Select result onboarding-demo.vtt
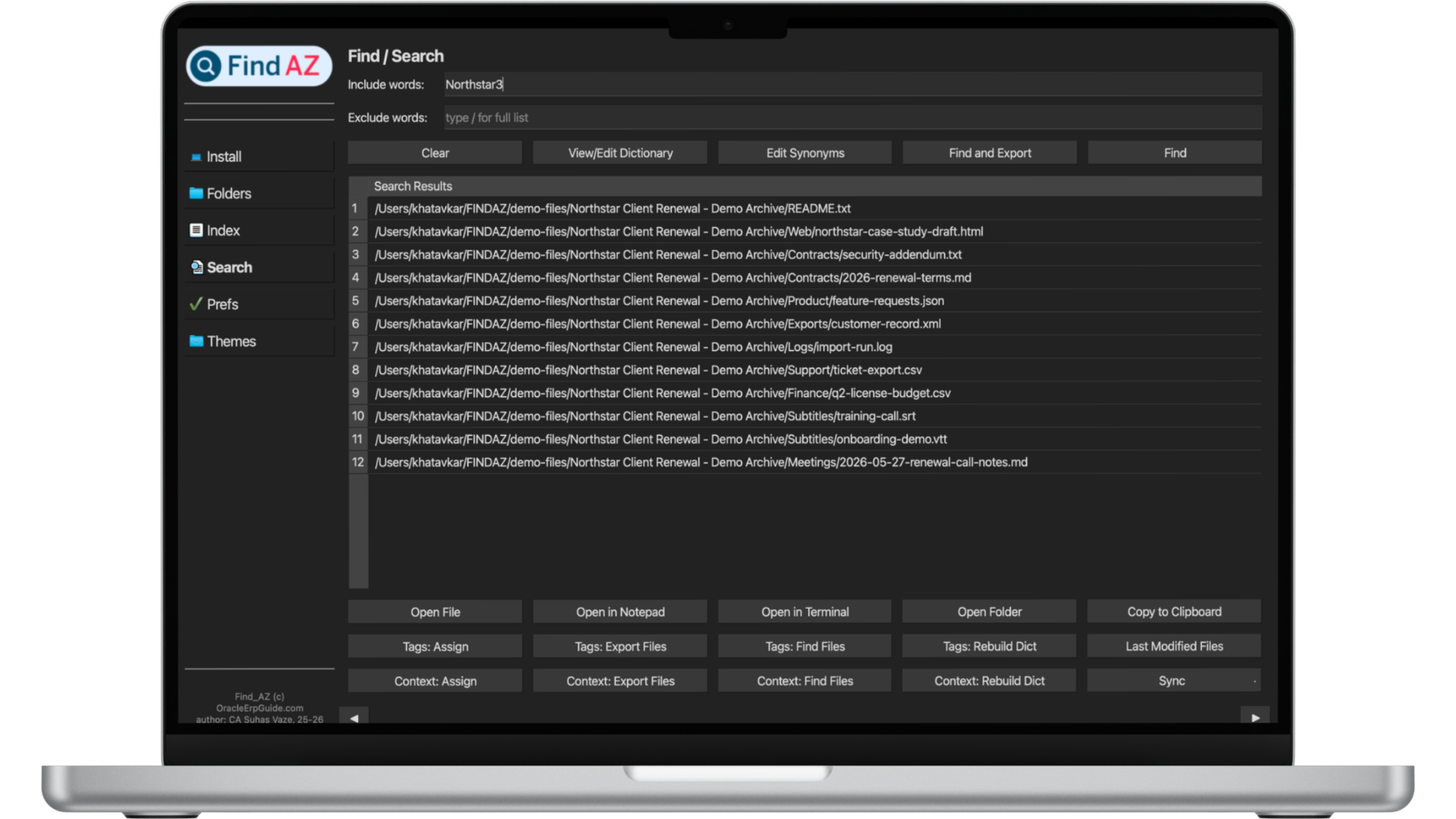The image size is (1456, 819). pyautogui.click(x=815, y=439)
